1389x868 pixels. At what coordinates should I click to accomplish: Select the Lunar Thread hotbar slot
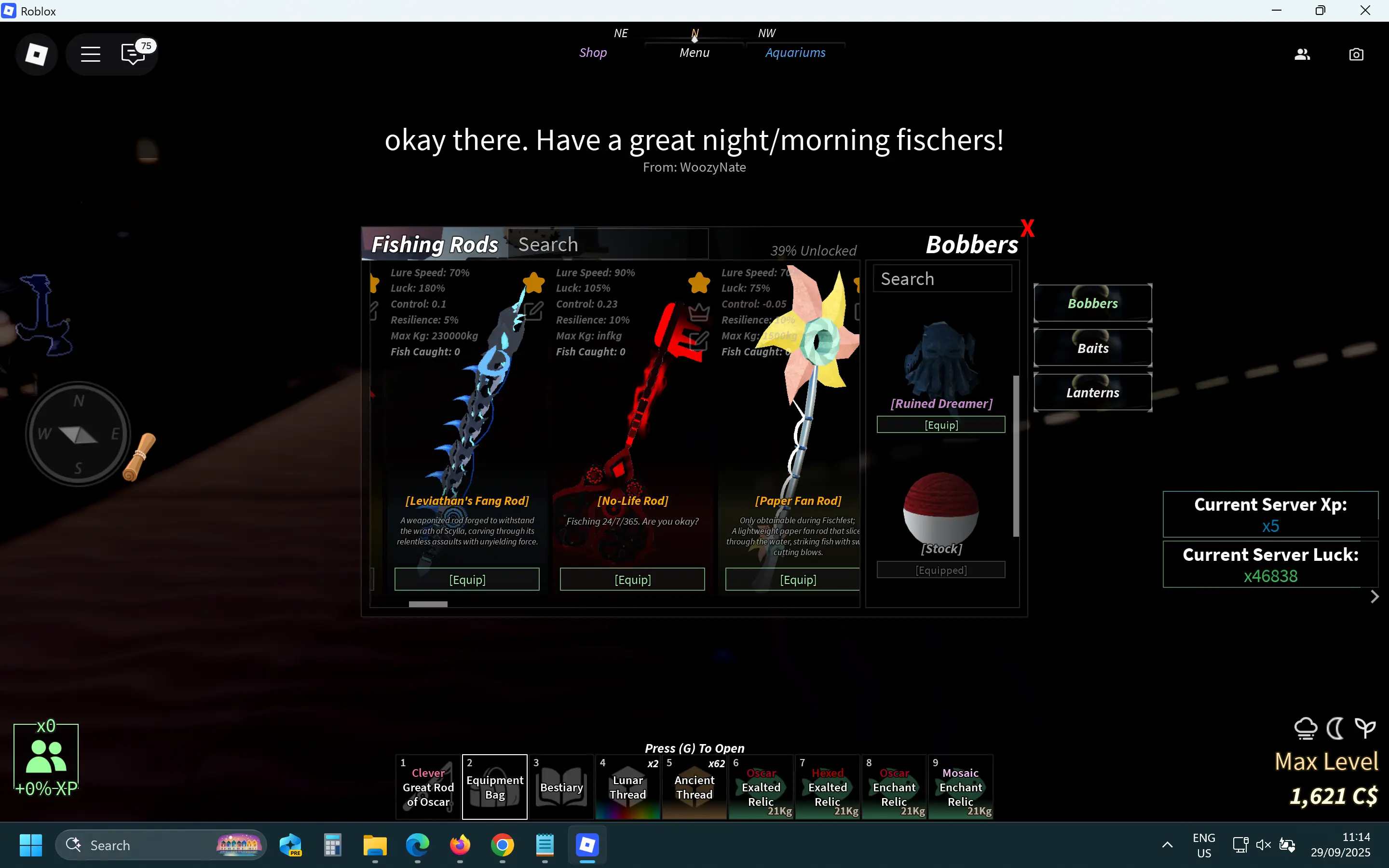point(627,787)
